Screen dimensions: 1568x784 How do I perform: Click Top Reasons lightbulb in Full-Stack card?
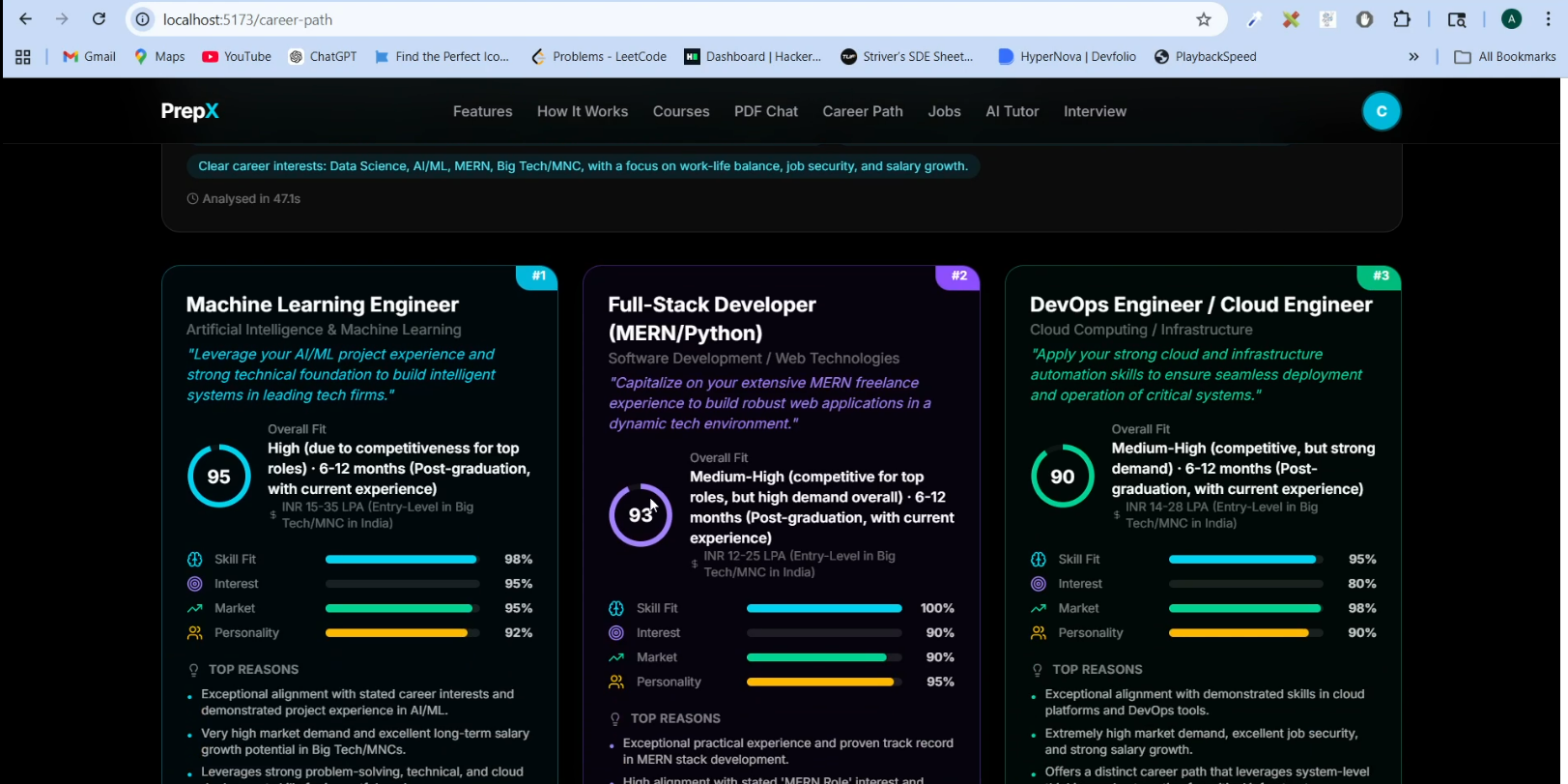[x=615, y=719]
